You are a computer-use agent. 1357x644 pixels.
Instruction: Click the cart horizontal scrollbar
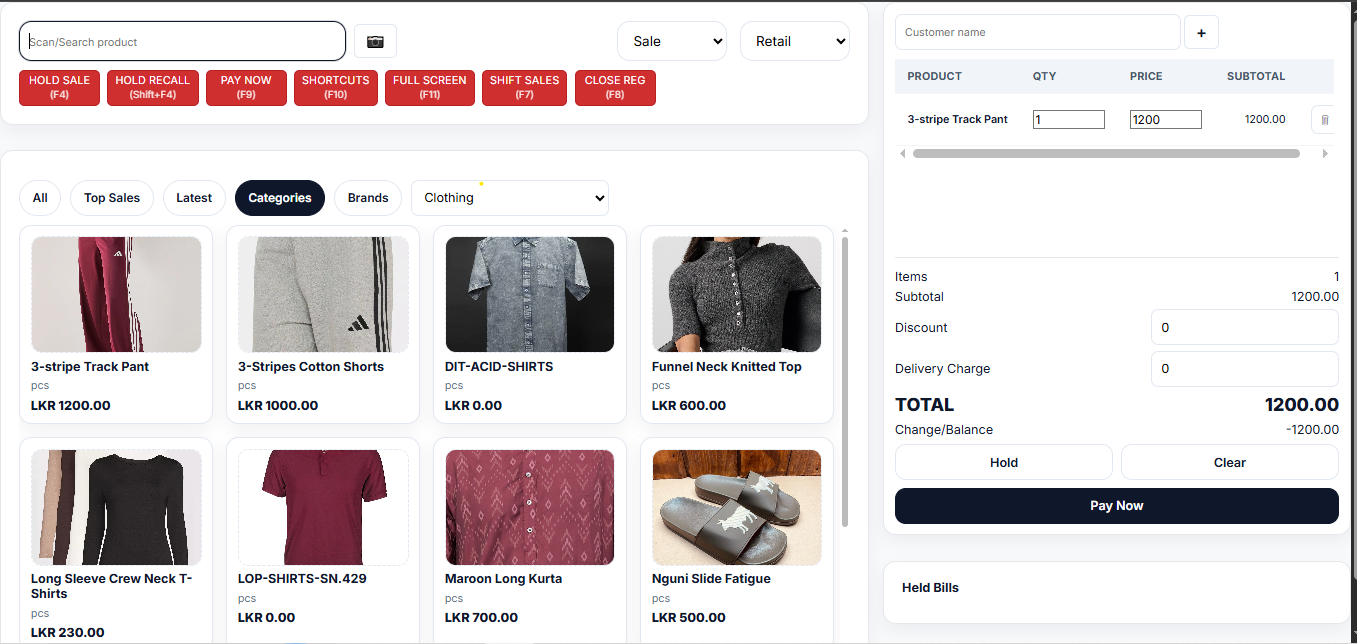pos(1106,154)
